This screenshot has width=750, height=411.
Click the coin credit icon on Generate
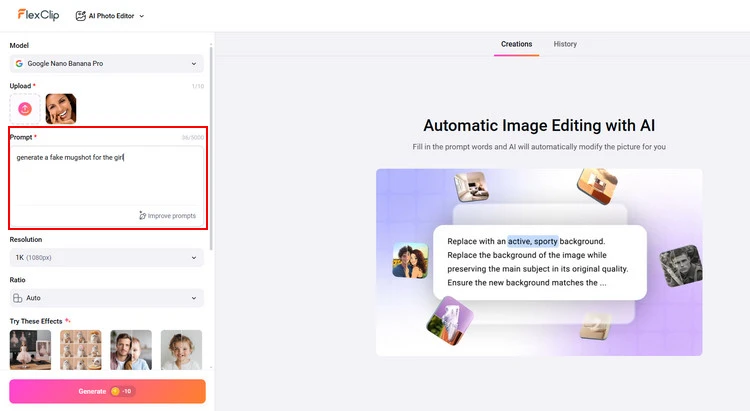click(115, 391)
